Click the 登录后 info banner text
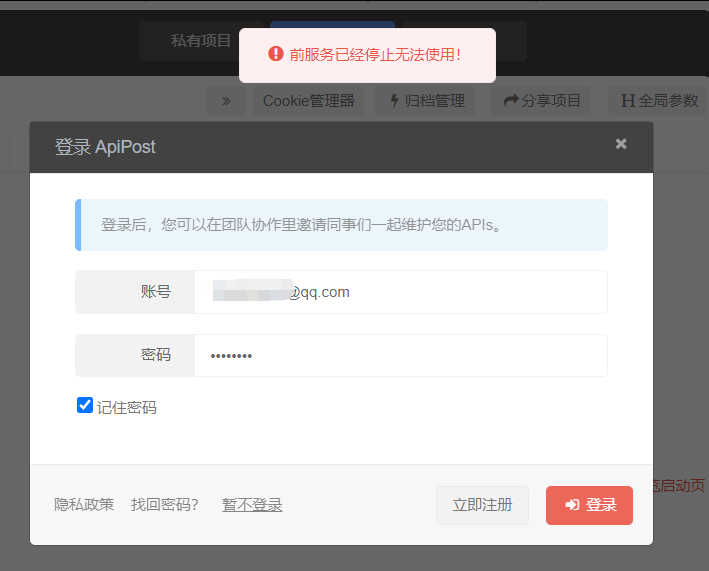Screen dimensions: 709x571 pos(301,225)
